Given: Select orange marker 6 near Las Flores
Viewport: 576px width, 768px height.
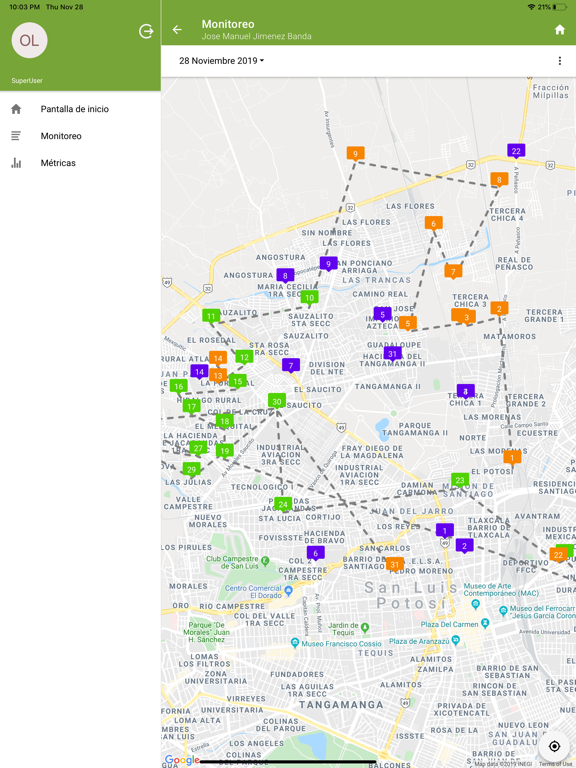Looking at the screenshot, I should point(433,224).
